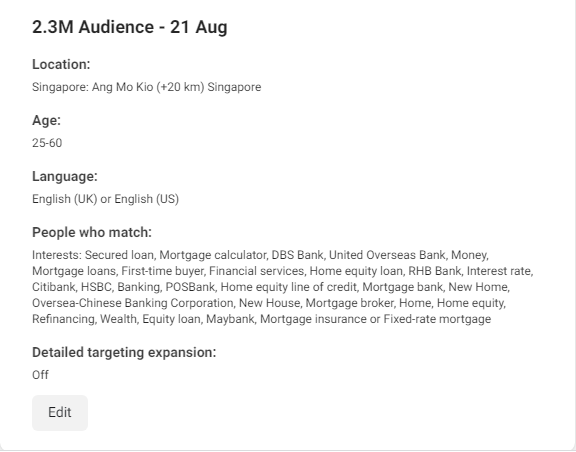Viewport: 576px width, 452px height.
Task: Click the 'People who match:' label
Action: click(x=92, y=233)
